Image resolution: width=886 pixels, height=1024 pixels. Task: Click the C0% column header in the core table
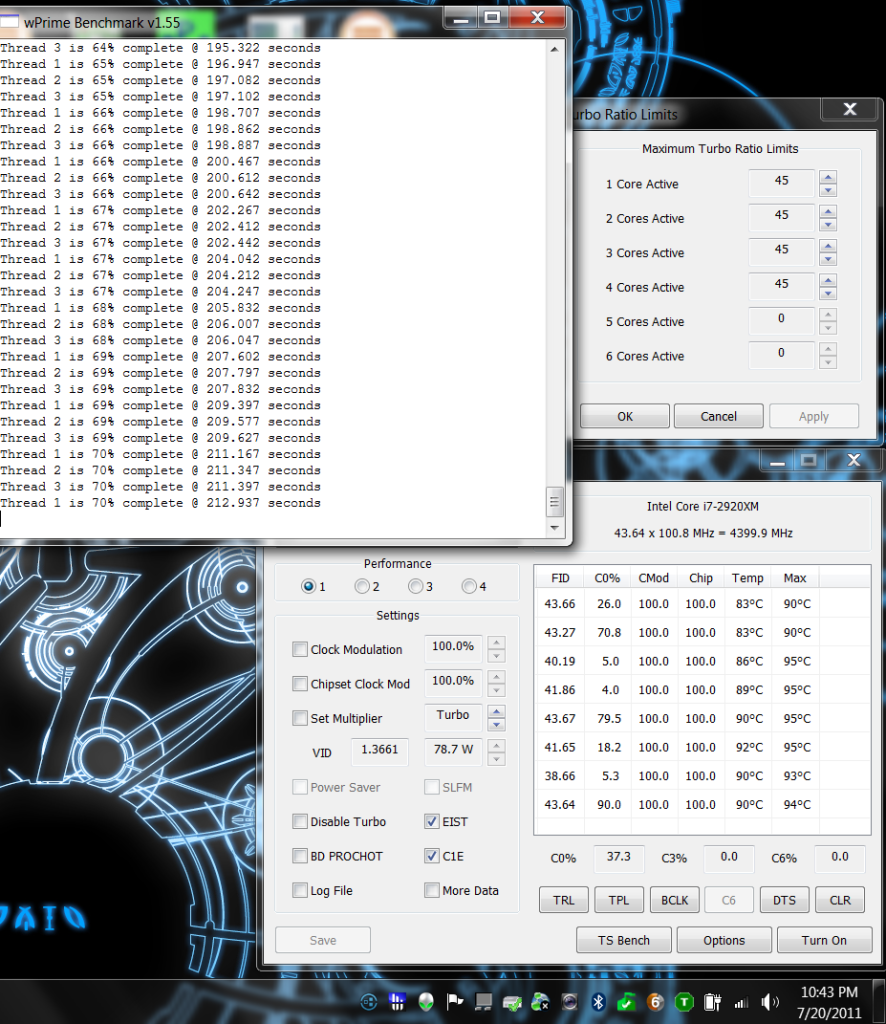point(607,578)
